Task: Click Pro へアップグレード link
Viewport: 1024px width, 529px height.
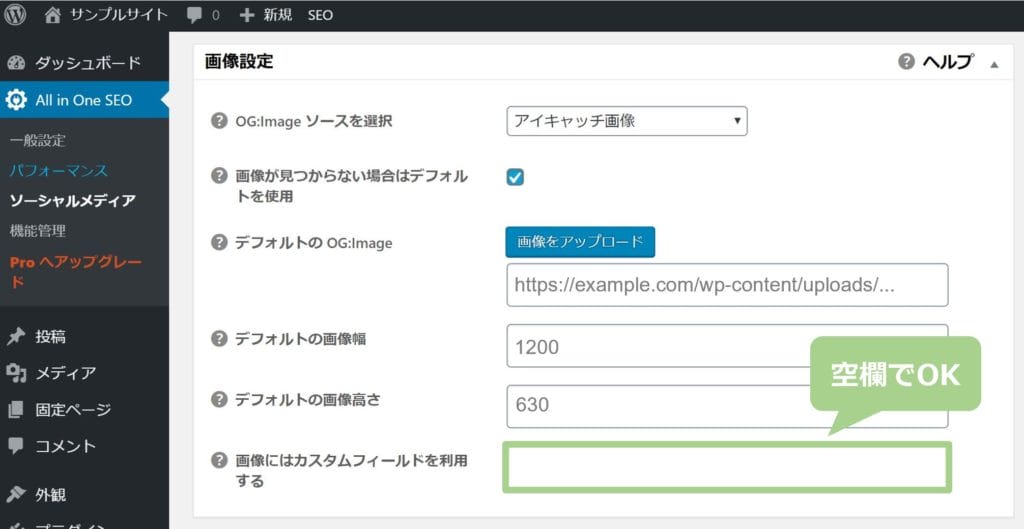Action: point(76,272)
